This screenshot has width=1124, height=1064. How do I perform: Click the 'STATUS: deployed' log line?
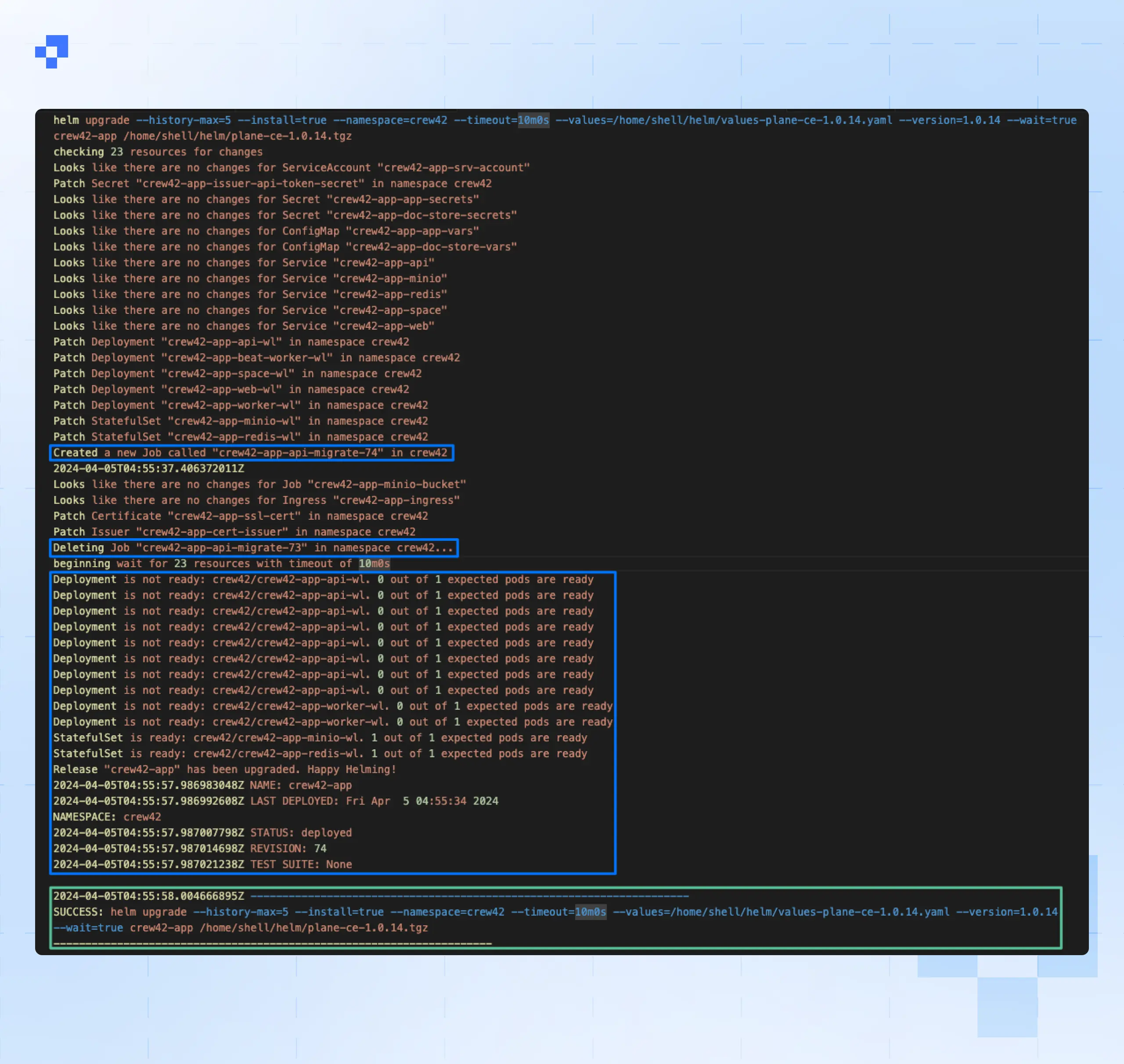point(202,833)
